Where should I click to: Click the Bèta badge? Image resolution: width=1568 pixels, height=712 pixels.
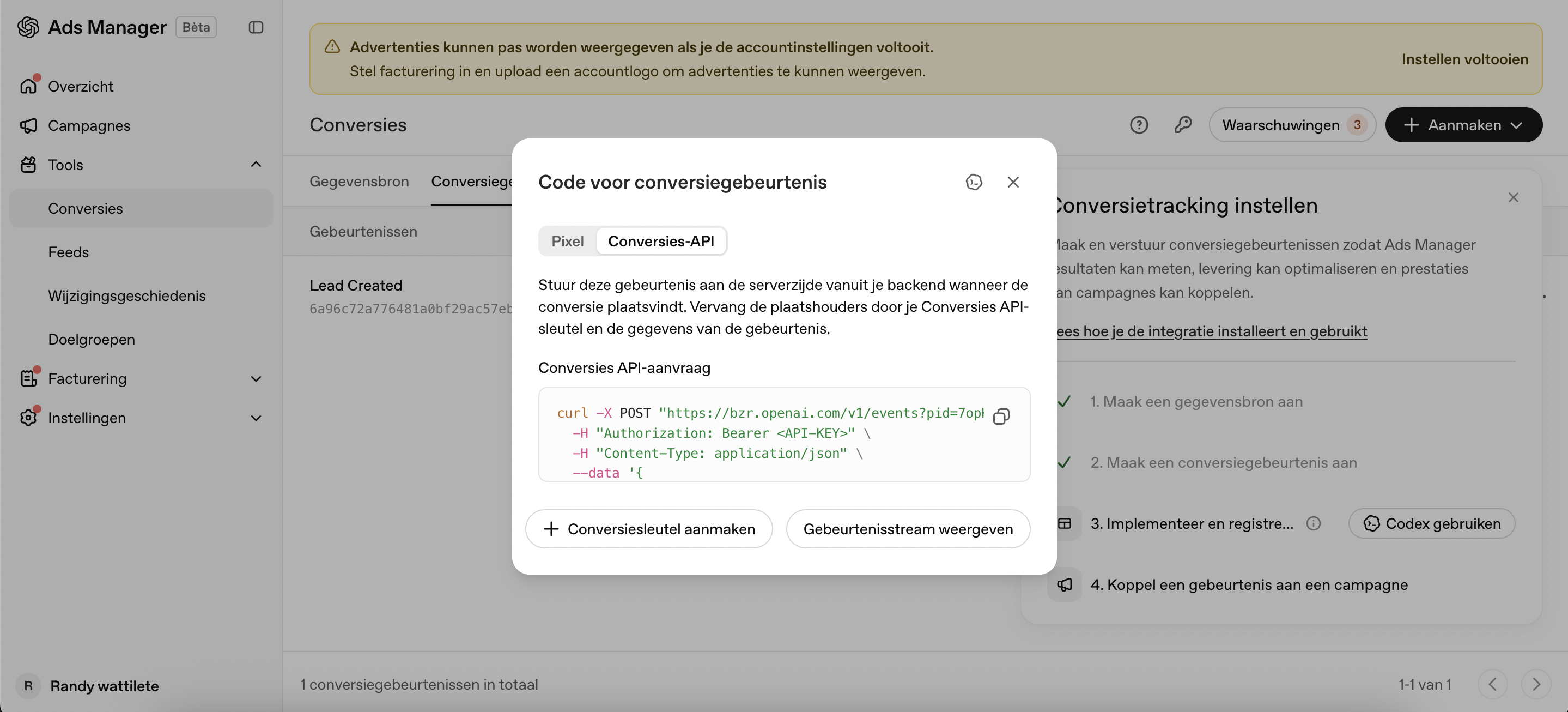click(x=196, y=27)
